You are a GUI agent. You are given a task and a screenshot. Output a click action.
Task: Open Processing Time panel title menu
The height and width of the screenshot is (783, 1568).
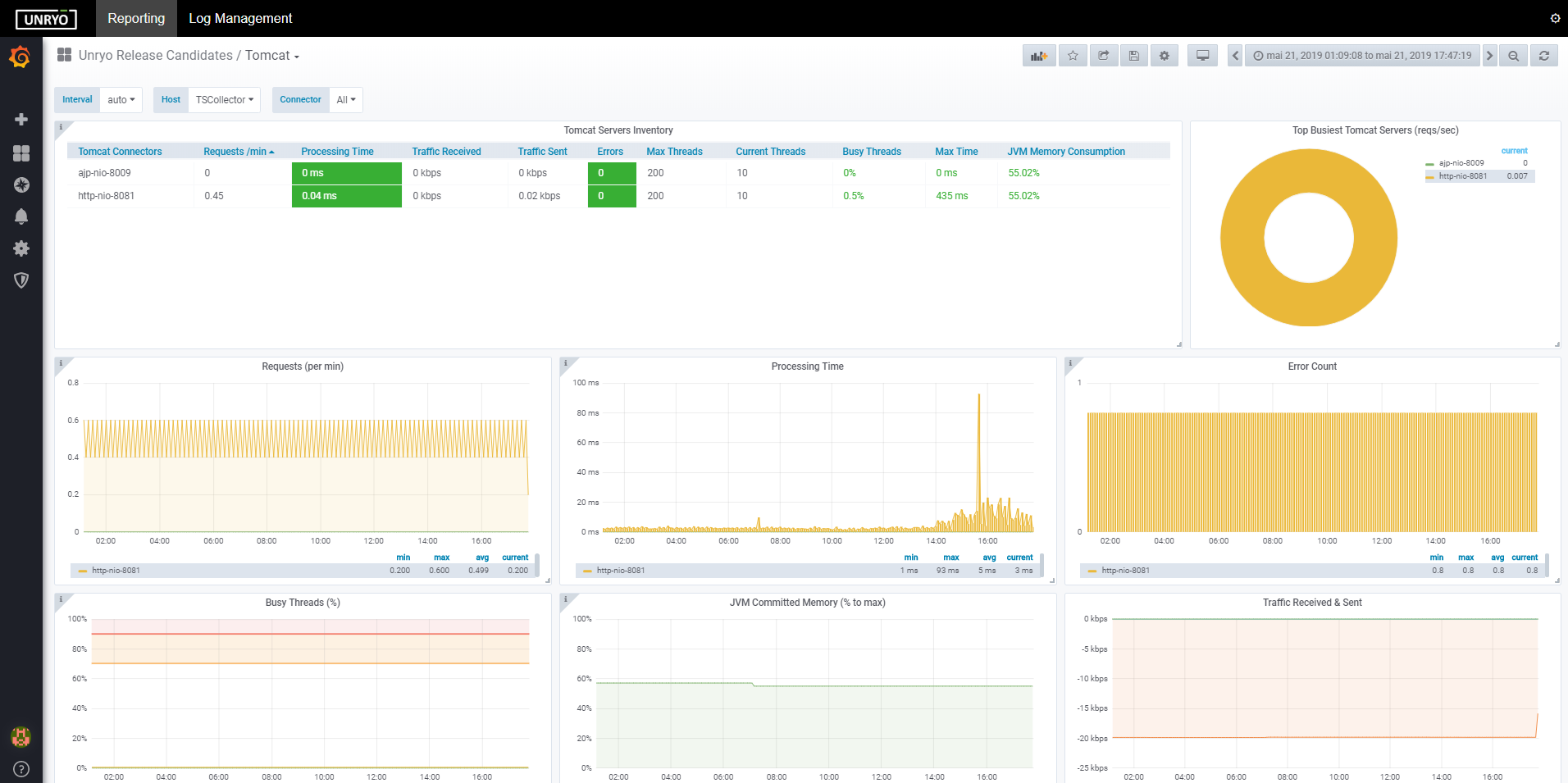(x=807, y=366)
